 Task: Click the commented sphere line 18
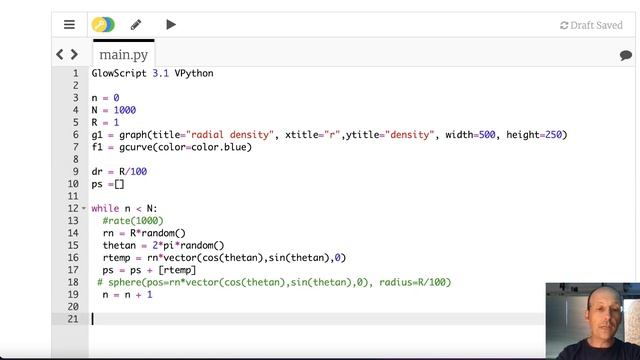point(274,282)
